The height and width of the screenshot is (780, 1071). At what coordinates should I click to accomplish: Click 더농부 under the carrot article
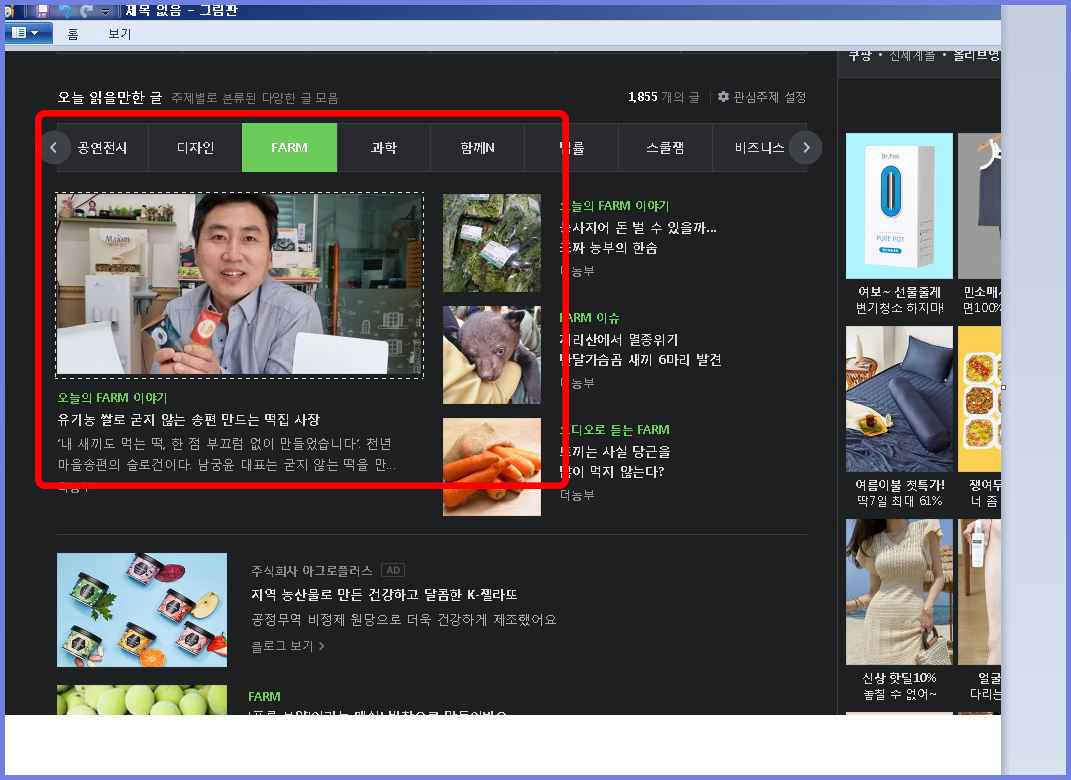coord(577,495)
